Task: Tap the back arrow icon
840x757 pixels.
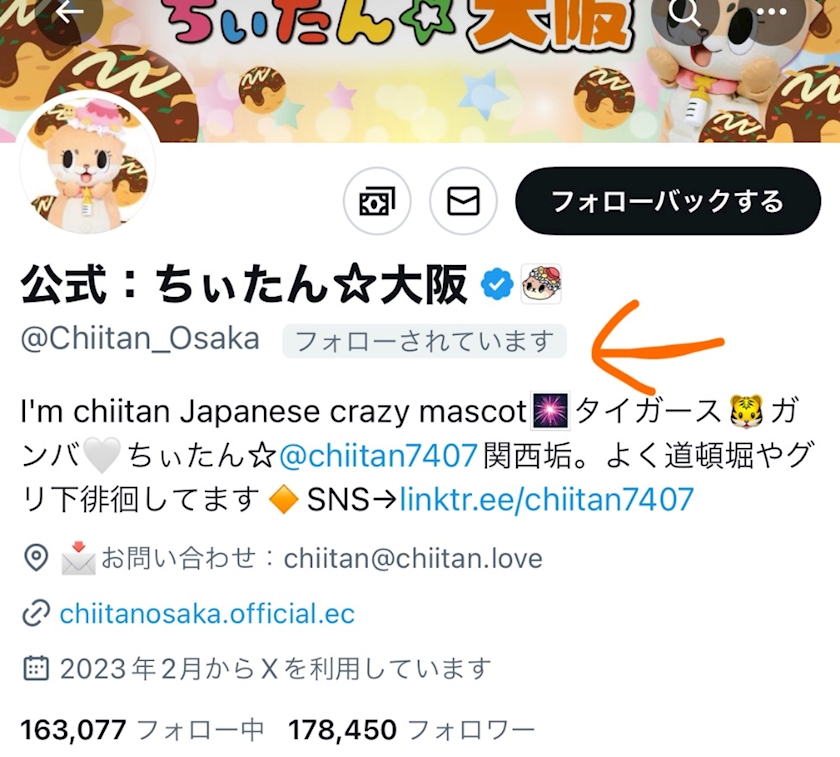Action: [69, 12]
